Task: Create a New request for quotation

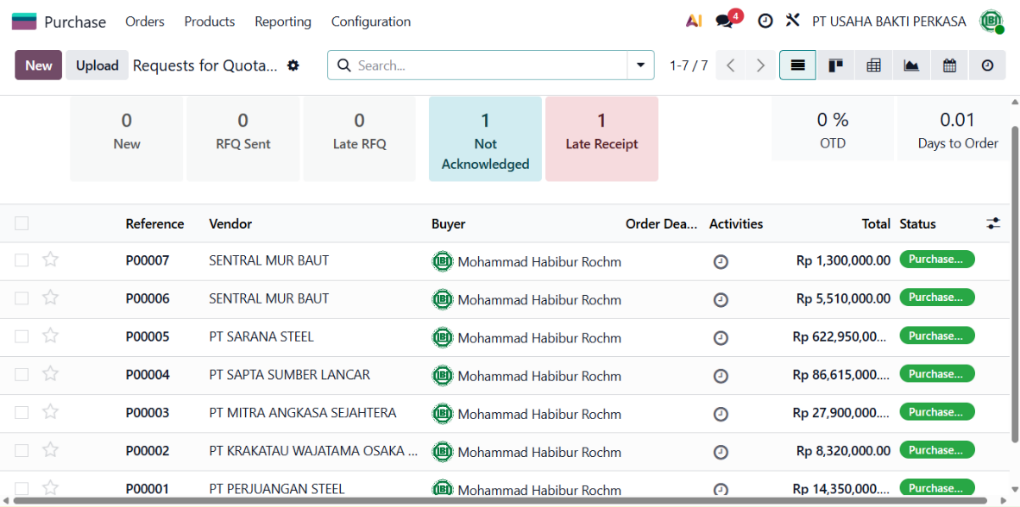Action: point(38,65)
